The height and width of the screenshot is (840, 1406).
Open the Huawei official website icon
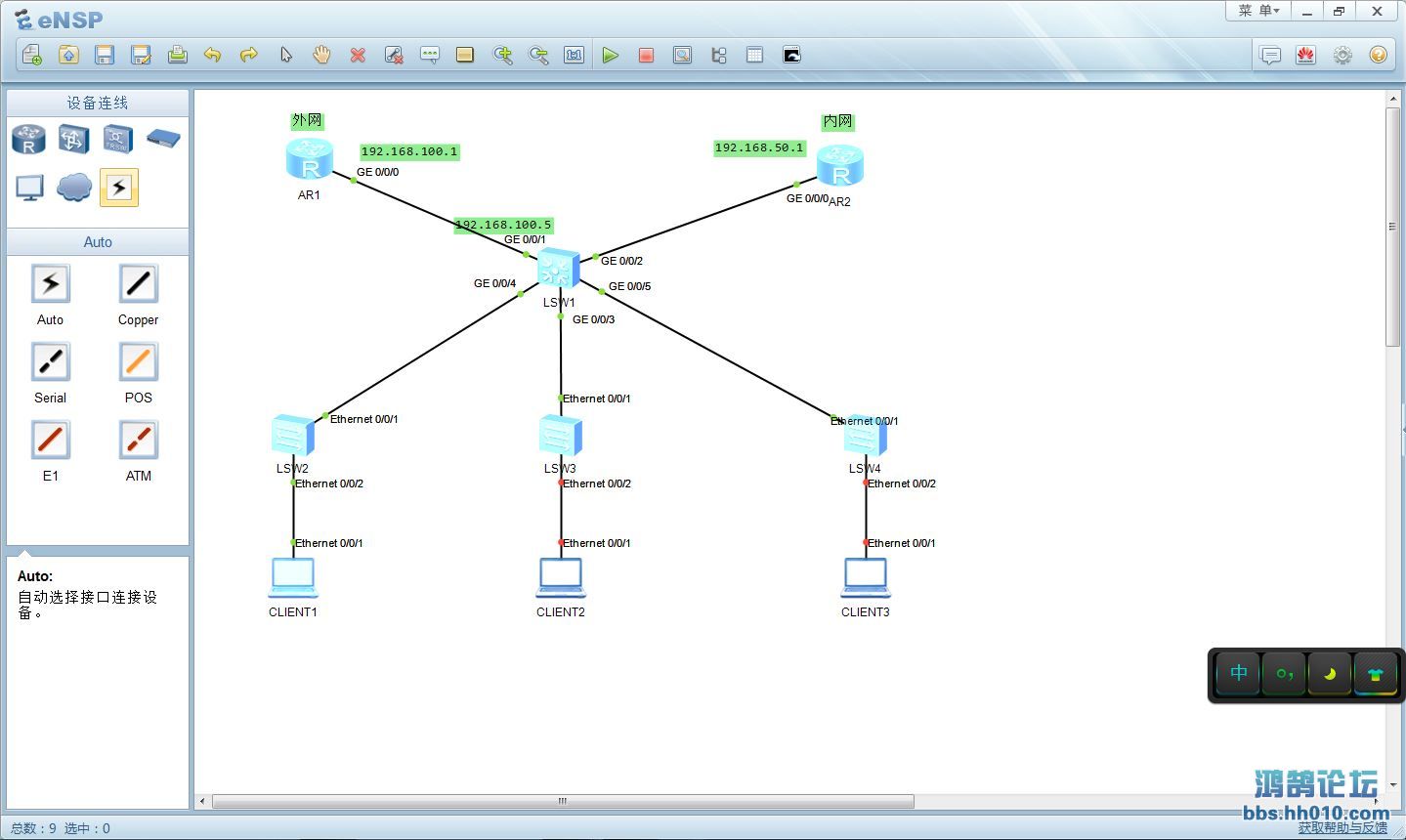point(1306,55)
